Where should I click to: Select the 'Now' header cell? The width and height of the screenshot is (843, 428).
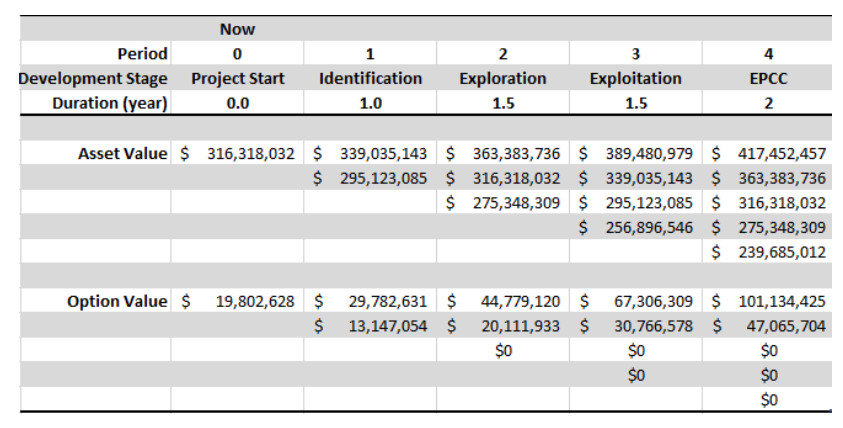click(x=237, y=30)
